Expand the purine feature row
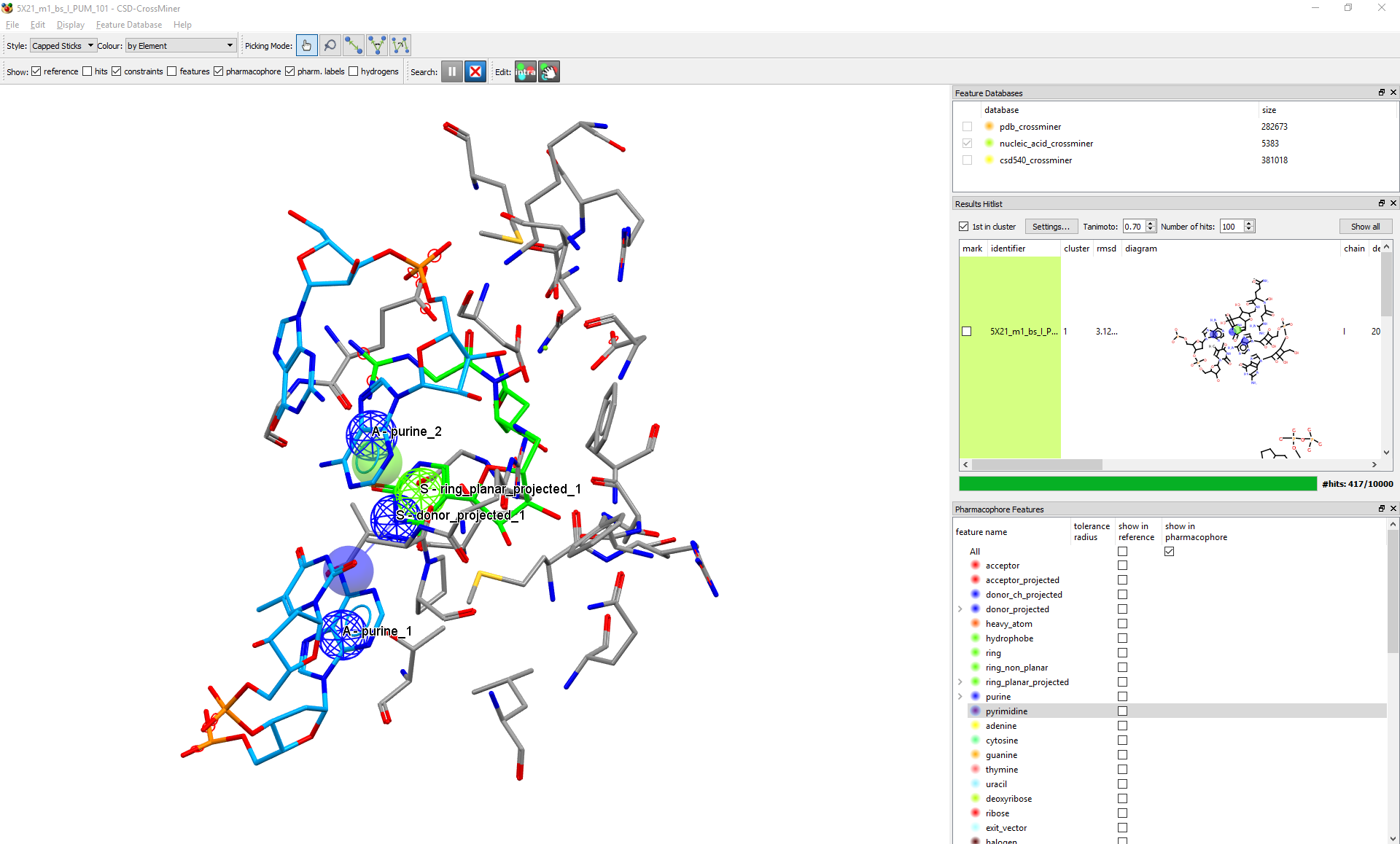Image resolution: width=1400 pixels, height=844 pixels. (x=960, y=697)
